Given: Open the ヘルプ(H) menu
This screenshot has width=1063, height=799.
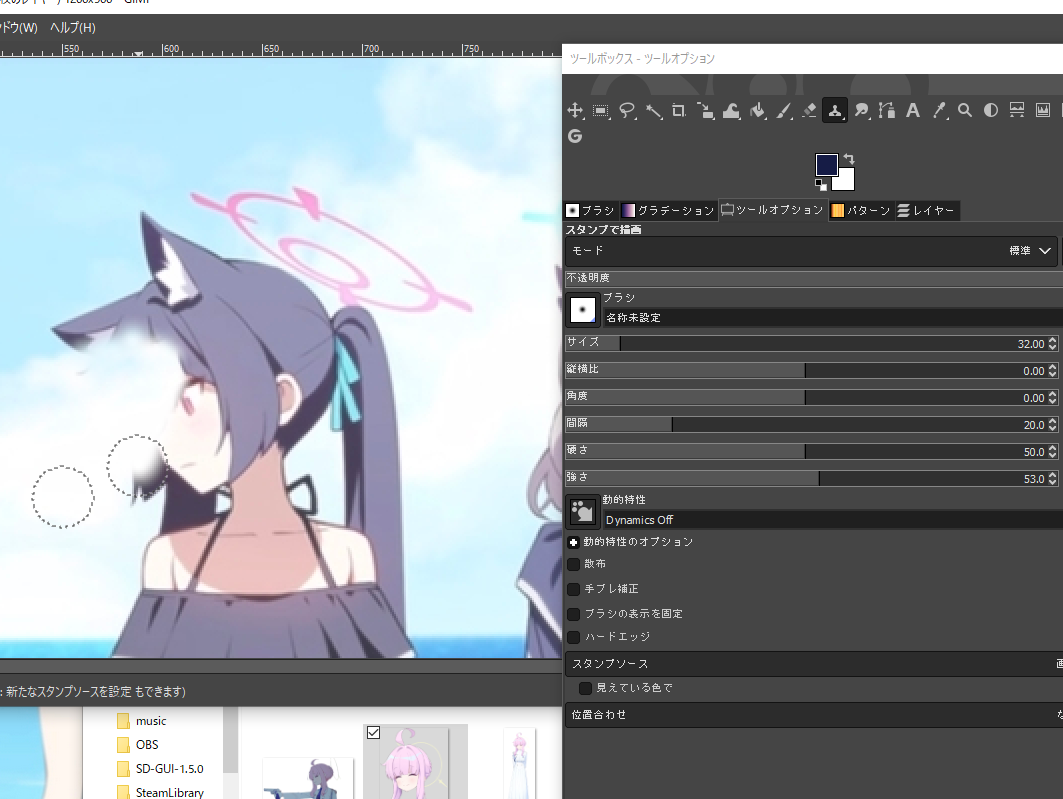Looking at the screenshot, I should pyautogui.click(x=73, y=28).
